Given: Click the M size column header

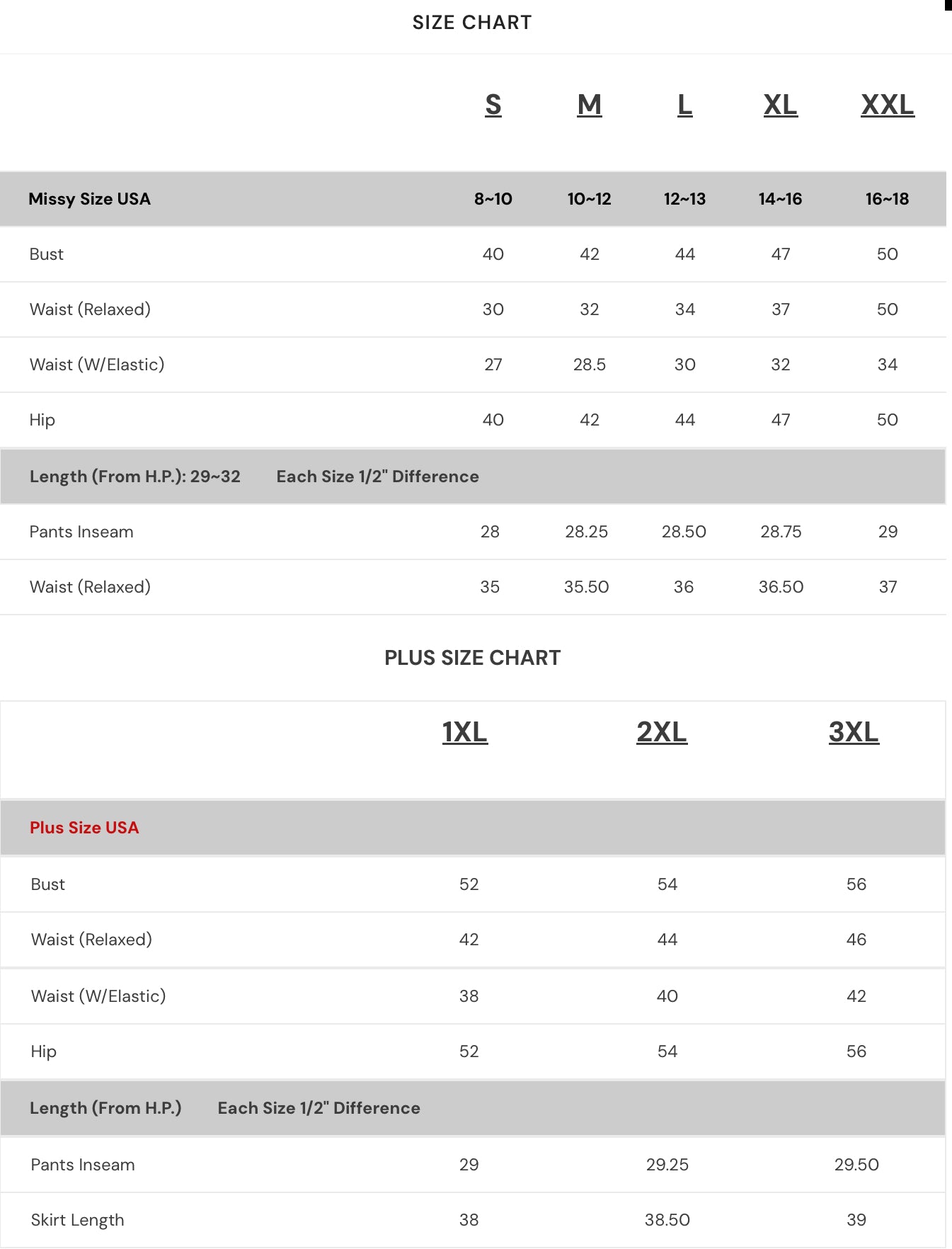Looking at the screenshot, I should 589,105.
